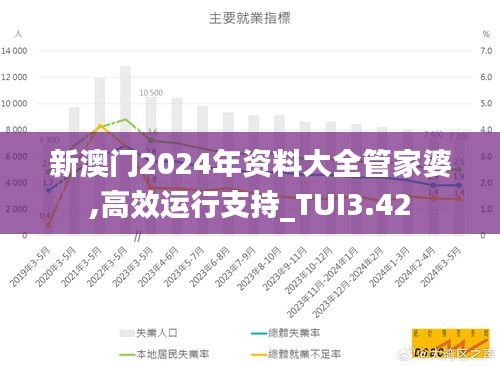Click the 14 000 left axis label
This screenshot has height=366, width=500.
[x=14, y=51]
